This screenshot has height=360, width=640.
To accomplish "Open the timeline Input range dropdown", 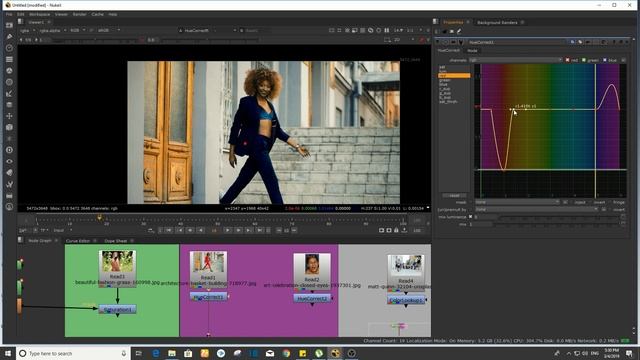I will coord(63,231).
